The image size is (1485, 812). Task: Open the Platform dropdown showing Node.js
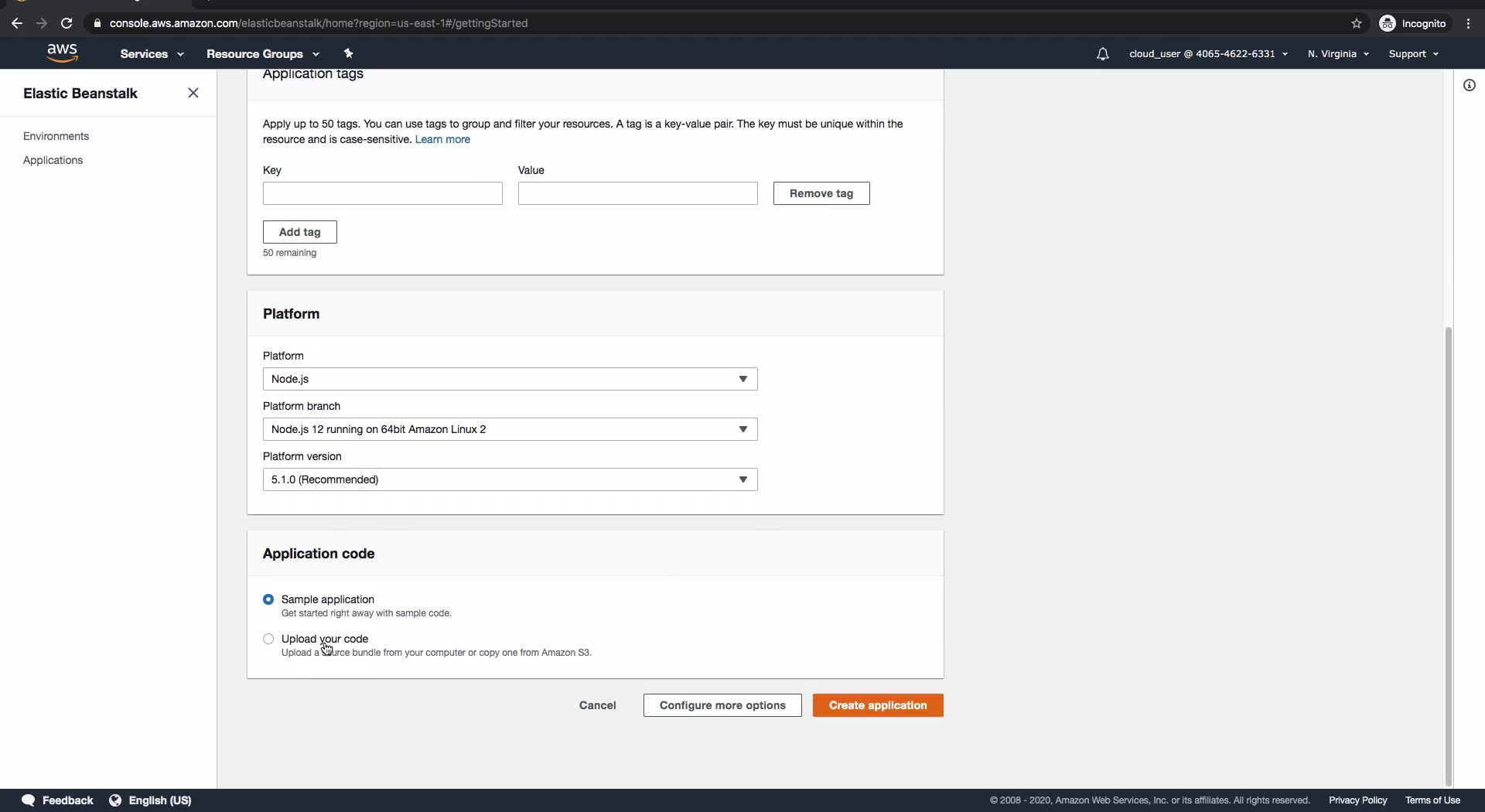click(x=510, y=379)
